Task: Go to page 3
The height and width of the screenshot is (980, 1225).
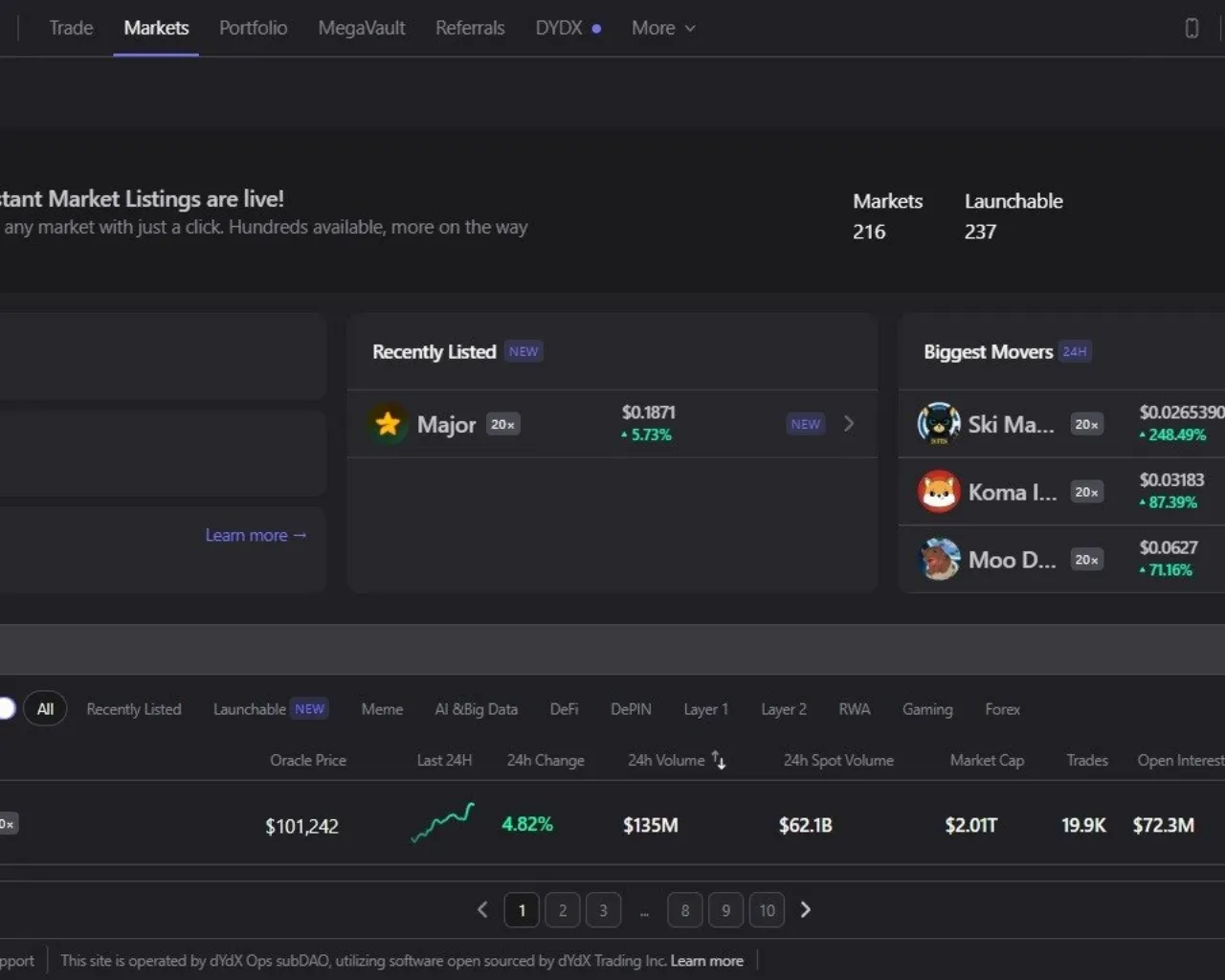Action: click(603, 910)
